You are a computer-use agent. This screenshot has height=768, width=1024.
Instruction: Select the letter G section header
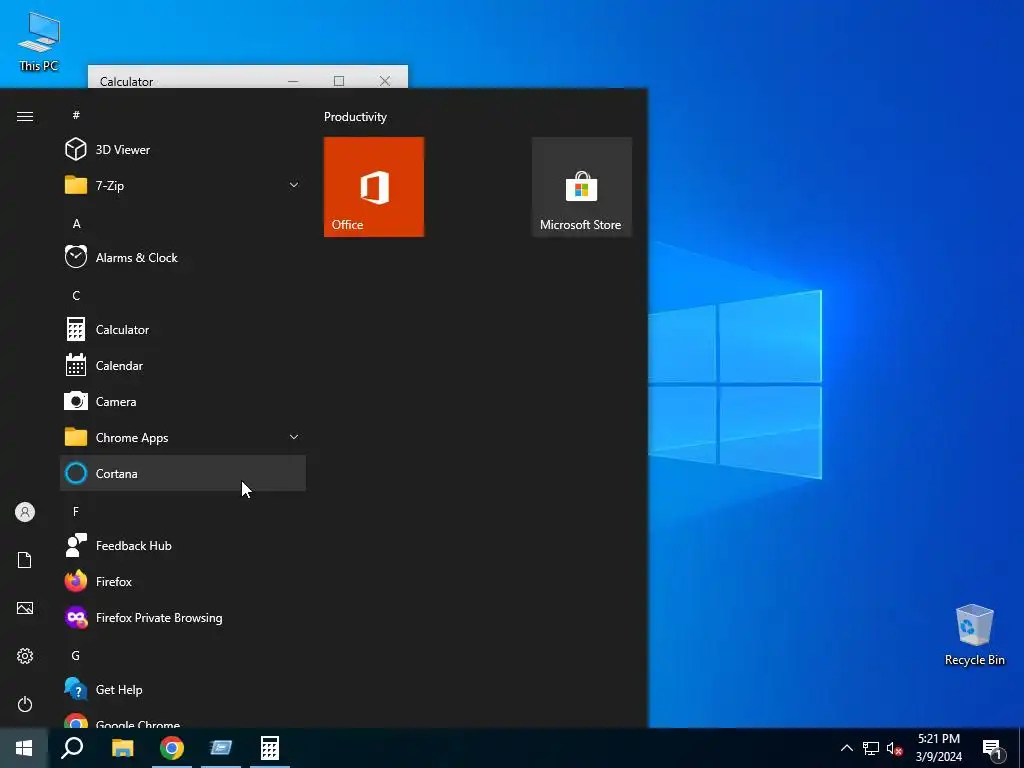pyautogui.click(x=76, y=656)
